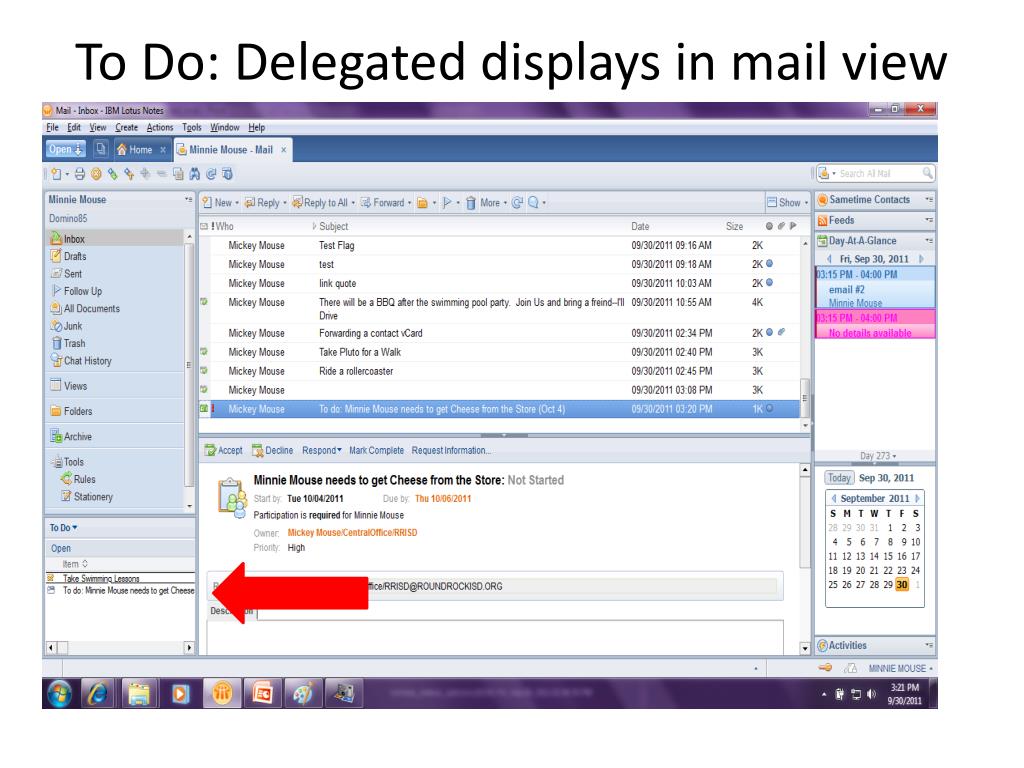Open Lotus Notes taskbar icon
1024x768 pixels.
pyautogui.click(x=221, y=694)
